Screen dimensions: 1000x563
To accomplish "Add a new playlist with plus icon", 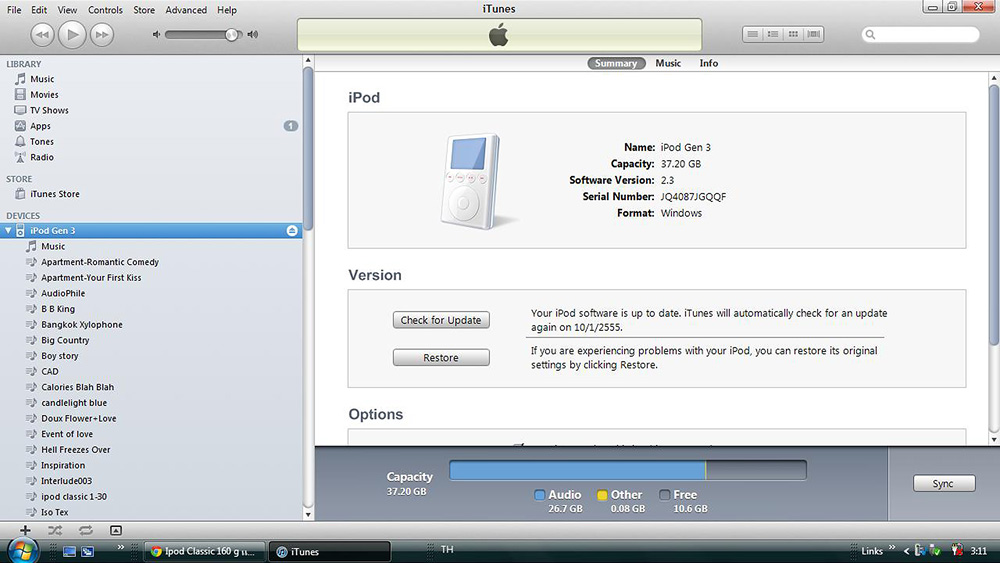I will (x=25, y=530).
